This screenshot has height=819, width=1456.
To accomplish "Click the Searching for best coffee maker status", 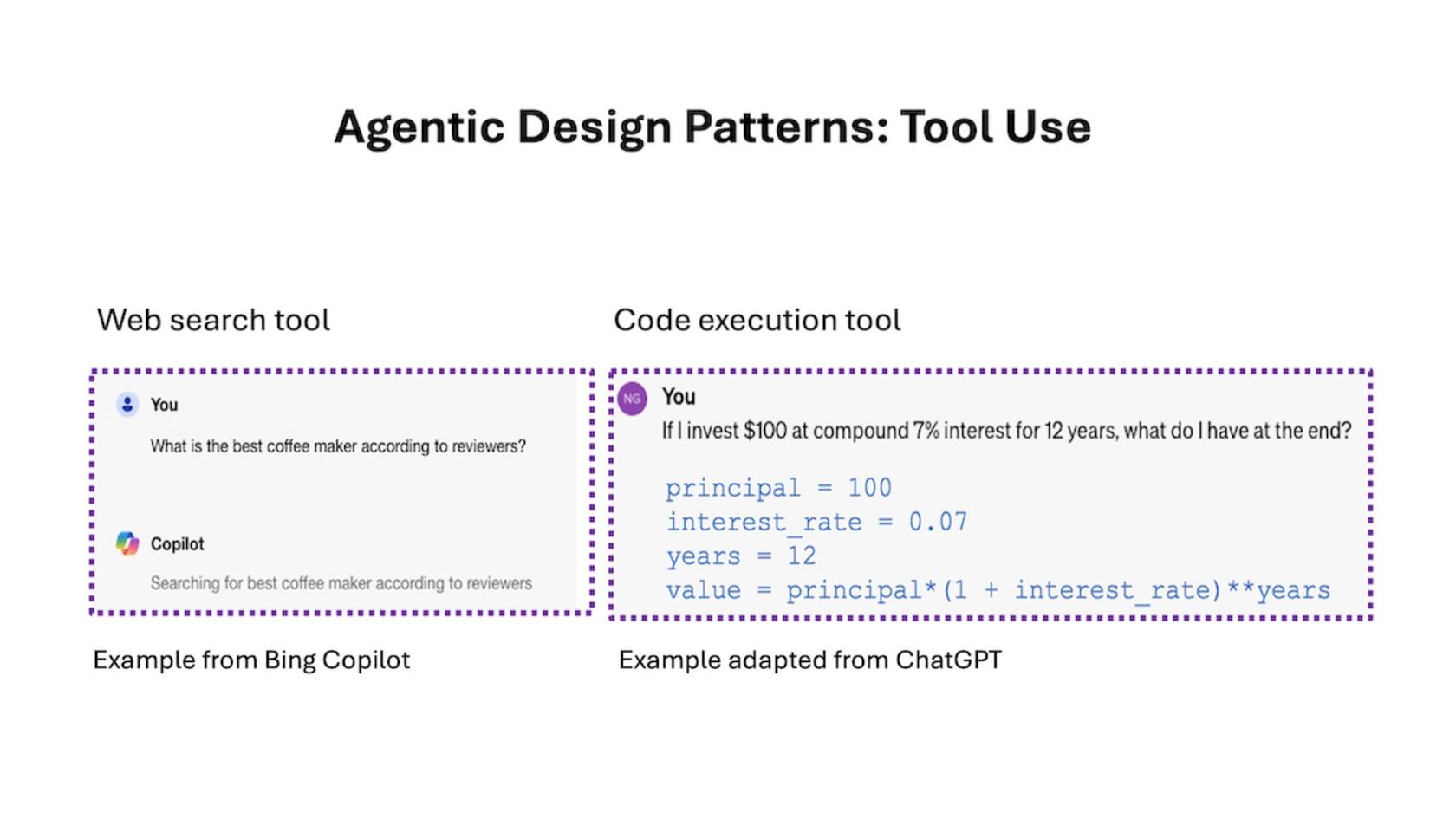I will coord(341,583).
